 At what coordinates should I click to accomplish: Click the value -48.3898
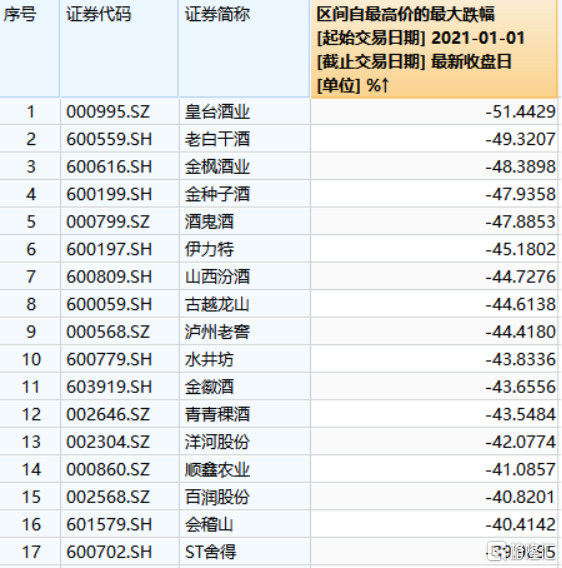click(x=520, y=167)
